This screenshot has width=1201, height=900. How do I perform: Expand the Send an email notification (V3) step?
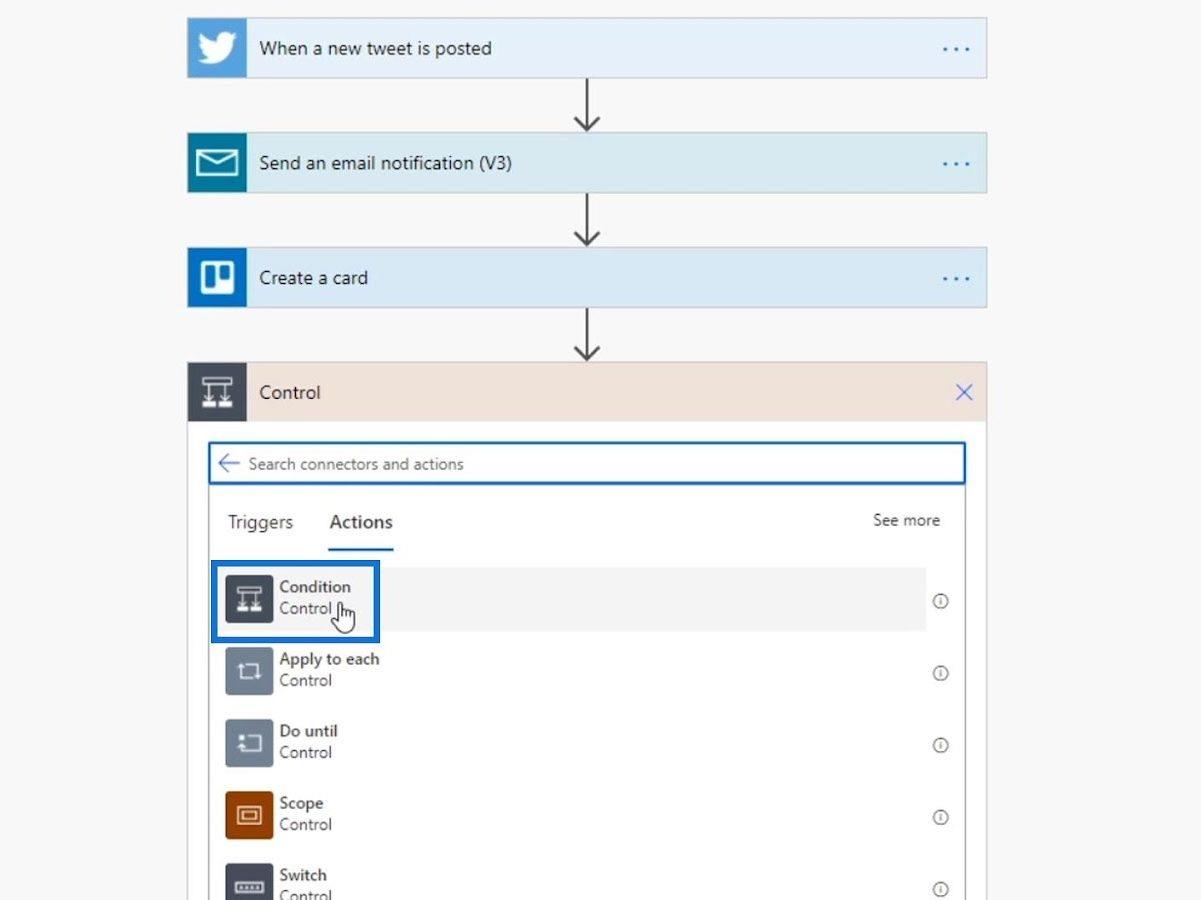click(587, 163)
